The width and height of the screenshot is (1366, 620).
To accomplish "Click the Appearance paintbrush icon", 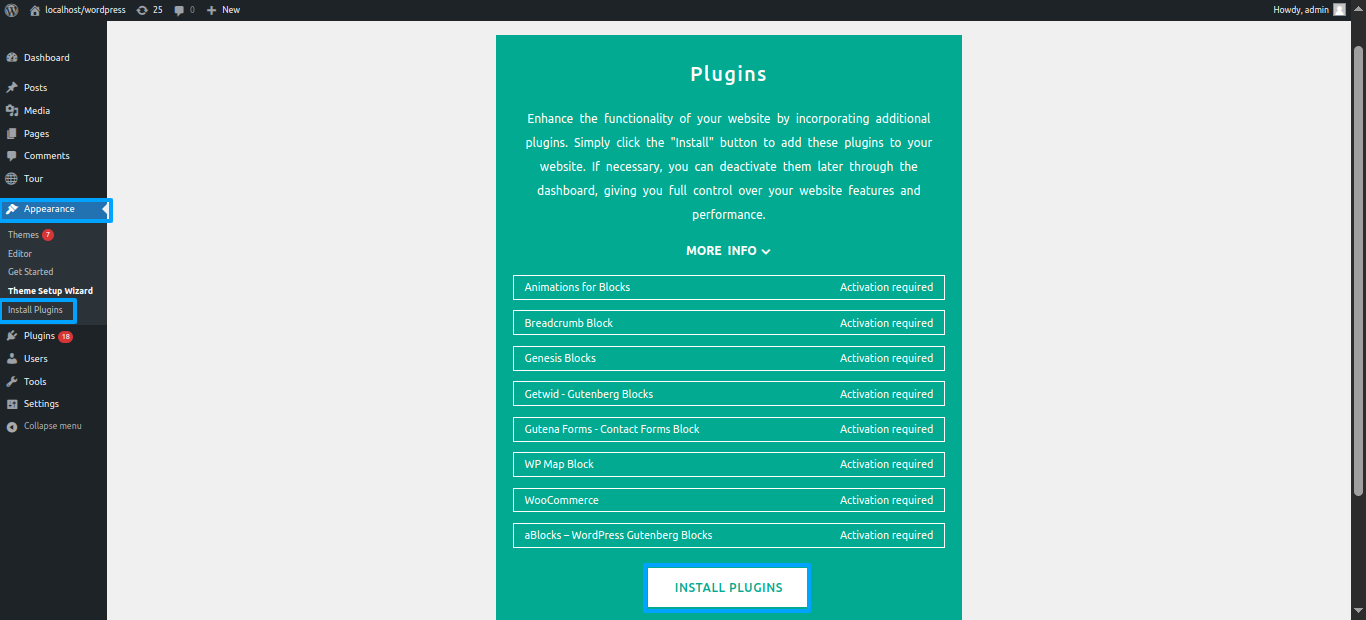I will point(12,209).
